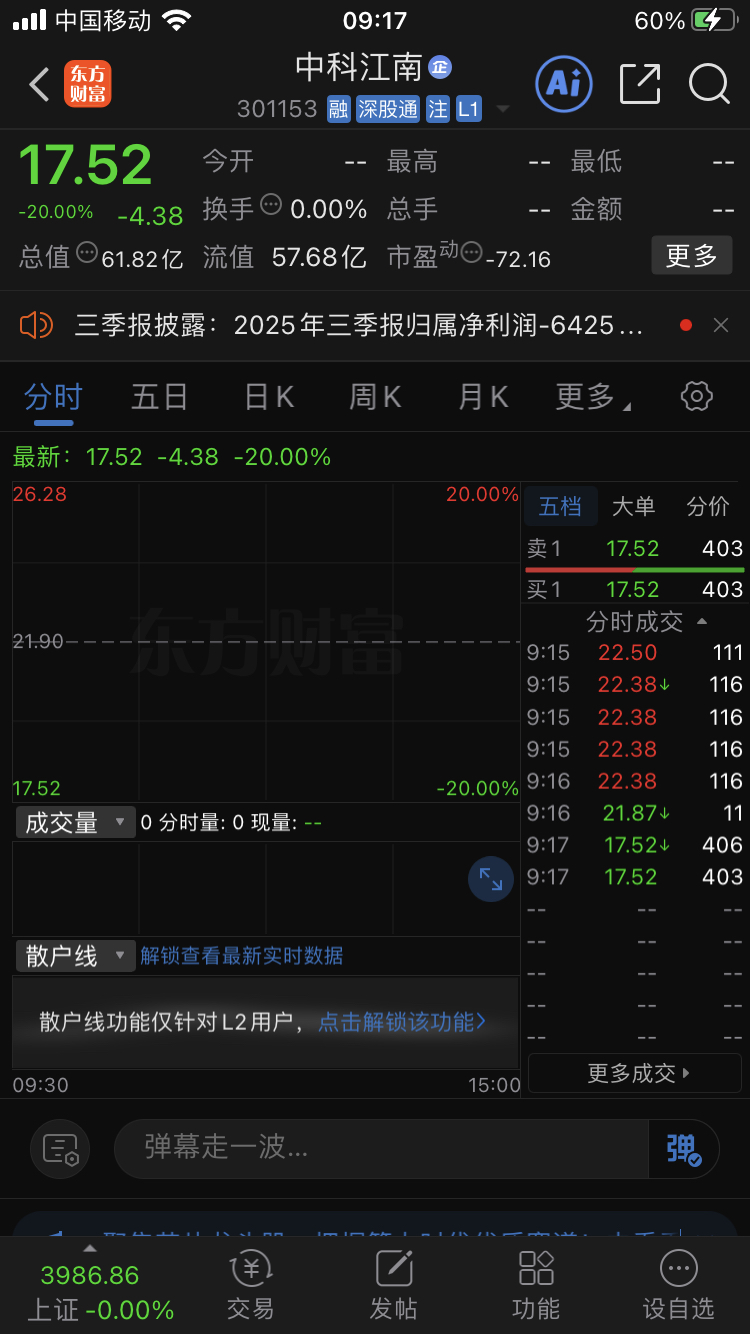Tap info icon beside 总值
The height and width of the screenshot is (1334, 750).
[x=88, y=252]
